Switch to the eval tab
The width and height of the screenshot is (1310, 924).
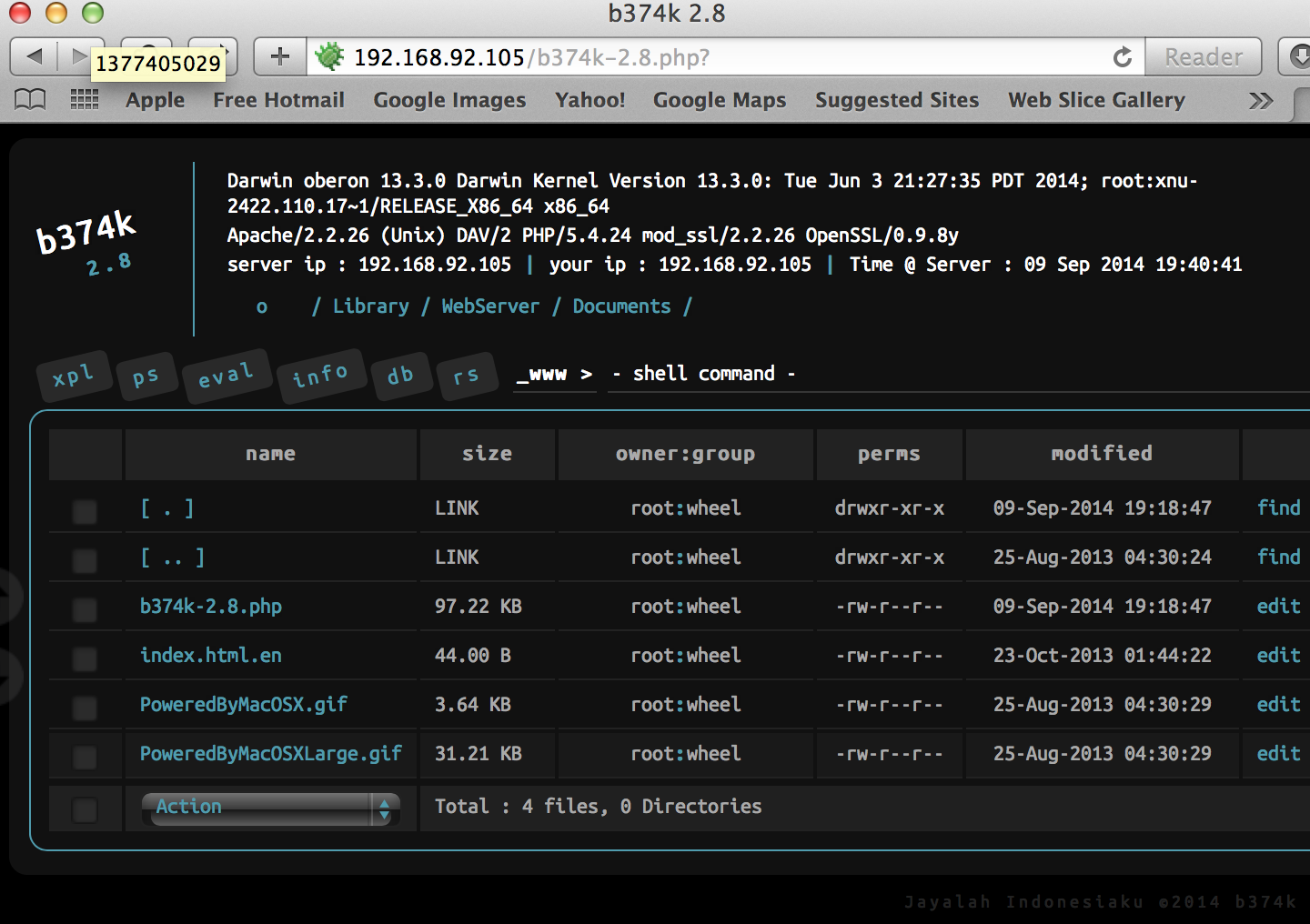coord(226,375)
